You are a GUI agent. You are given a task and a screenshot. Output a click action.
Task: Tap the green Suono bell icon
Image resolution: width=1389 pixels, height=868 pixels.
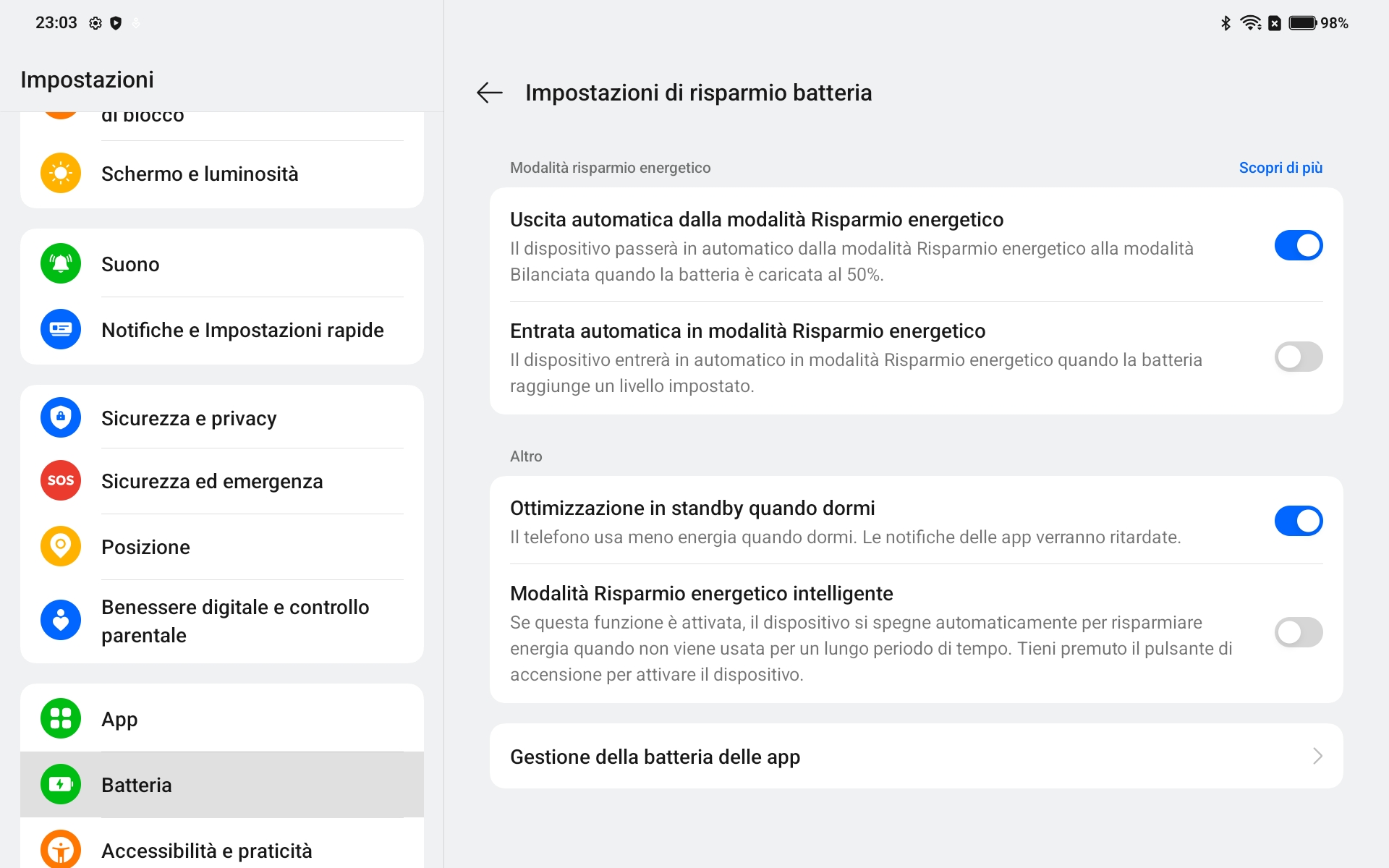pos(61,264)
